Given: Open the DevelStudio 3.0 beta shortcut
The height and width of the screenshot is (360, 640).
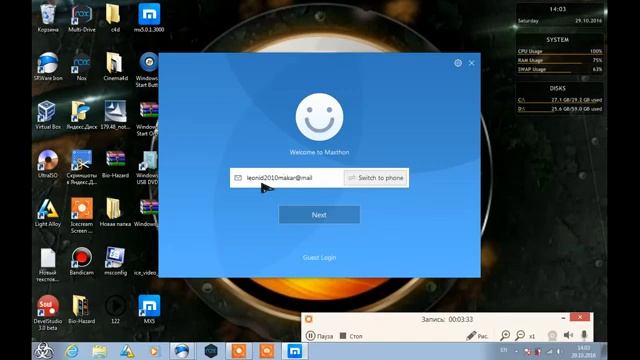Looking at the screenshot, I should point(48,313).
